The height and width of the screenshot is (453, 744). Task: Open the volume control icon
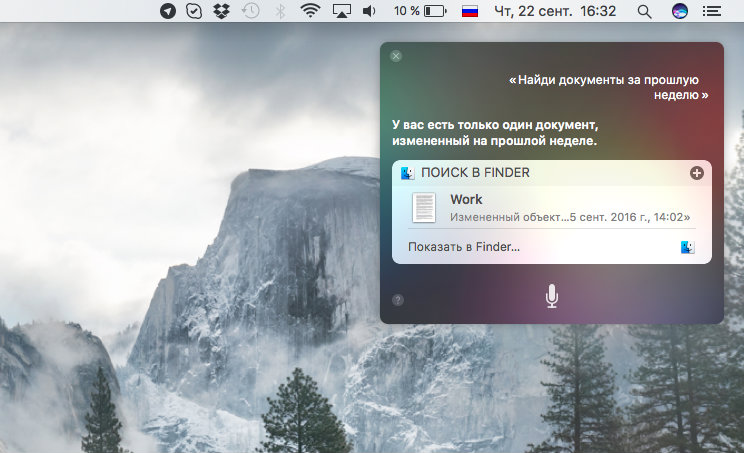pyautogui.click(x=369, y=11)
